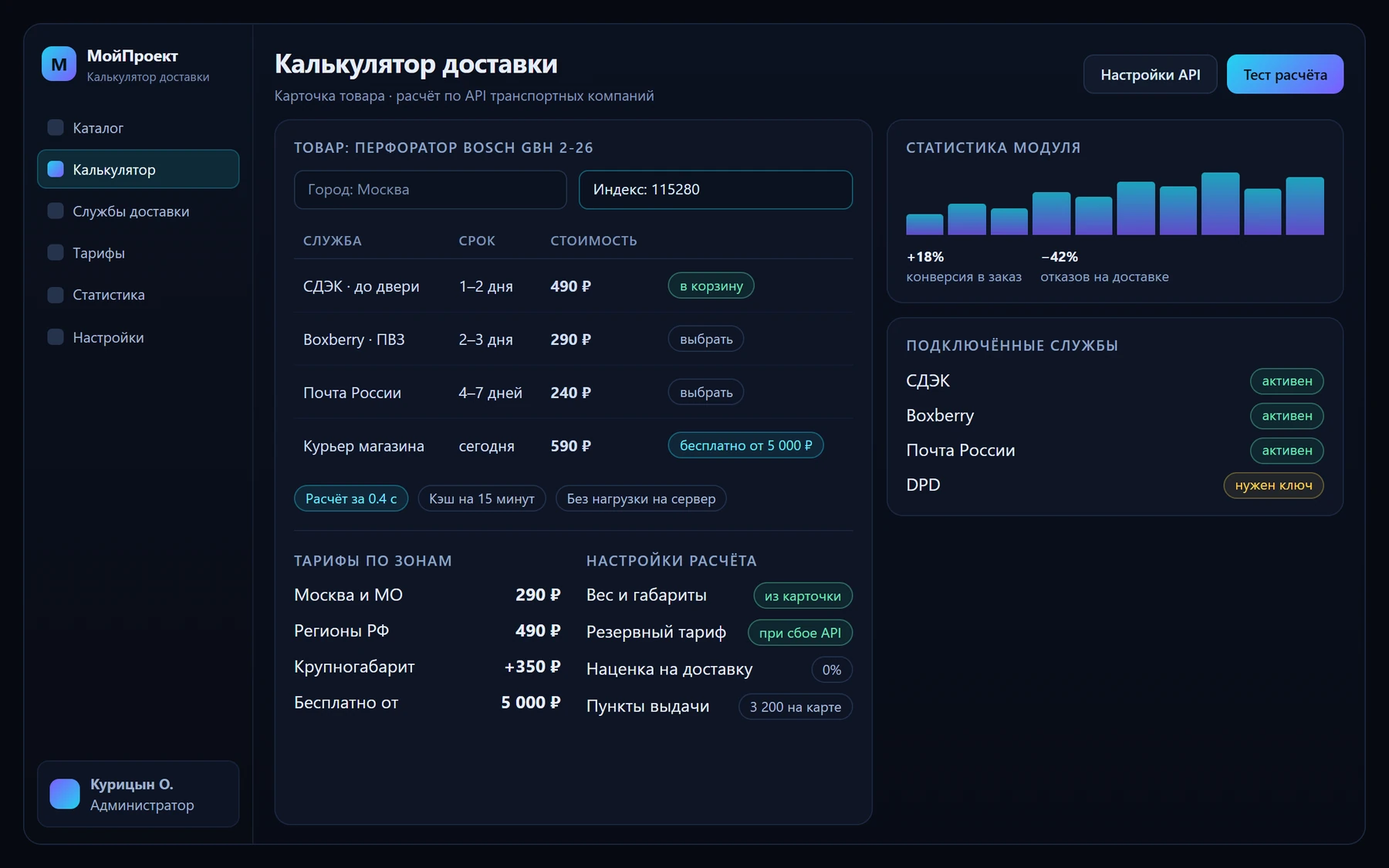Click Курицын О. avatar icon
This screenshot has height=868, width=1389.
point(65,794)
